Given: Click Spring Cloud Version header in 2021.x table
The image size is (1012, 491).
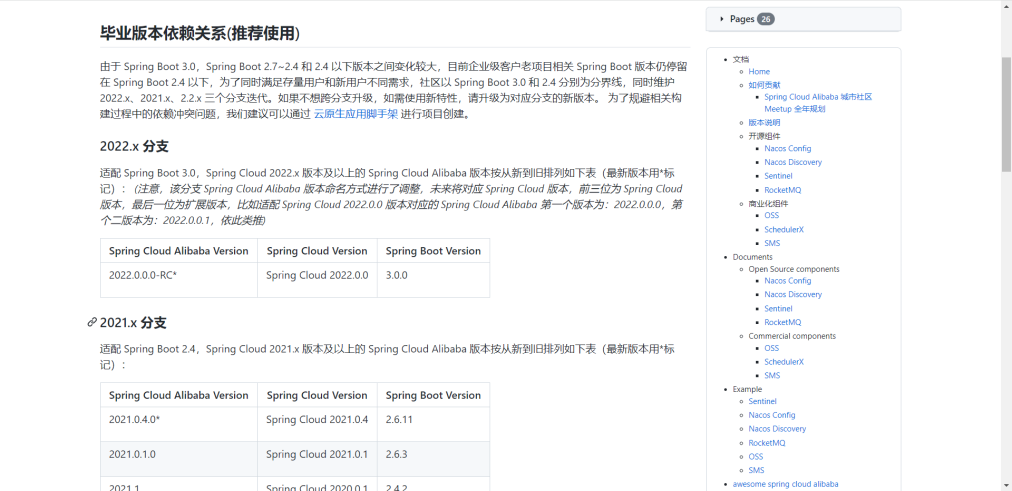Looking at the screenshot, I should tap(317, 396).
